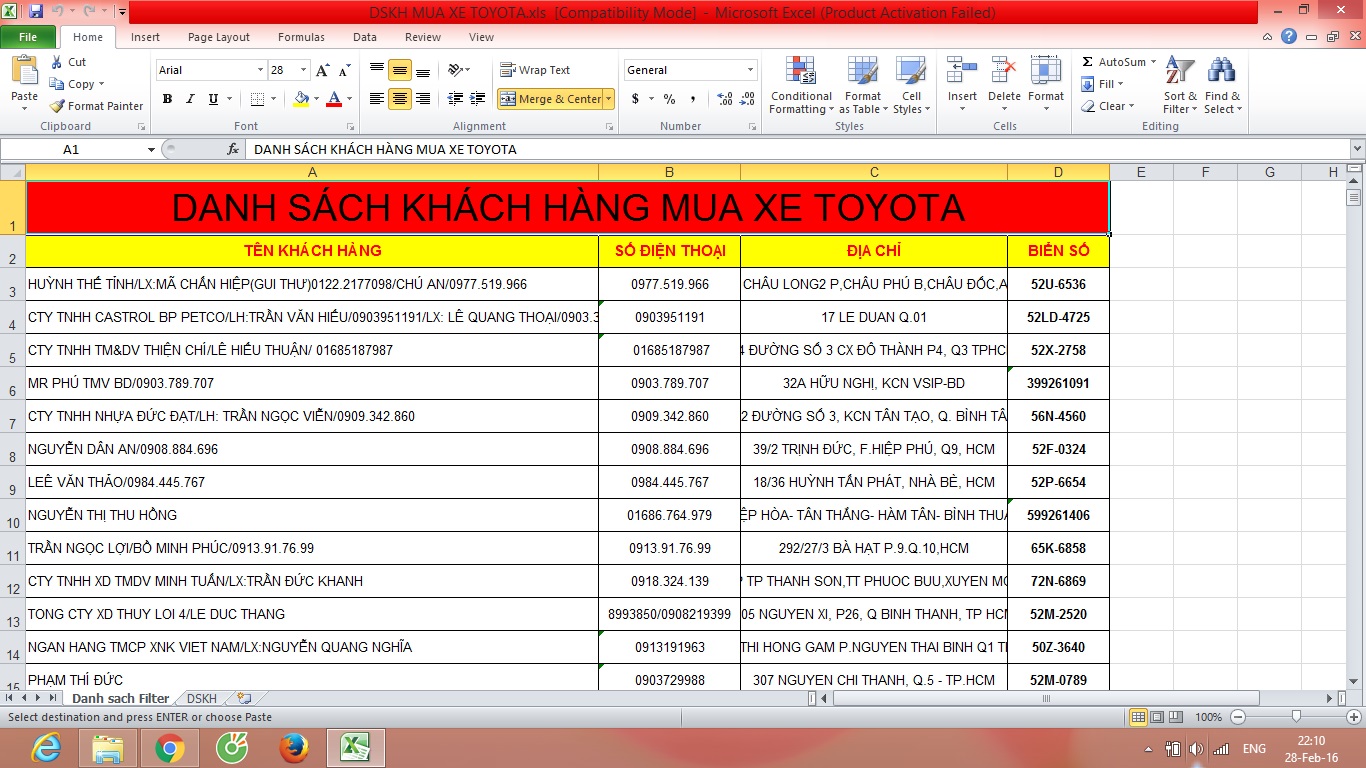Open the DSKH sheet tab
1366x768 pixels.
click(x=202, y=698)
